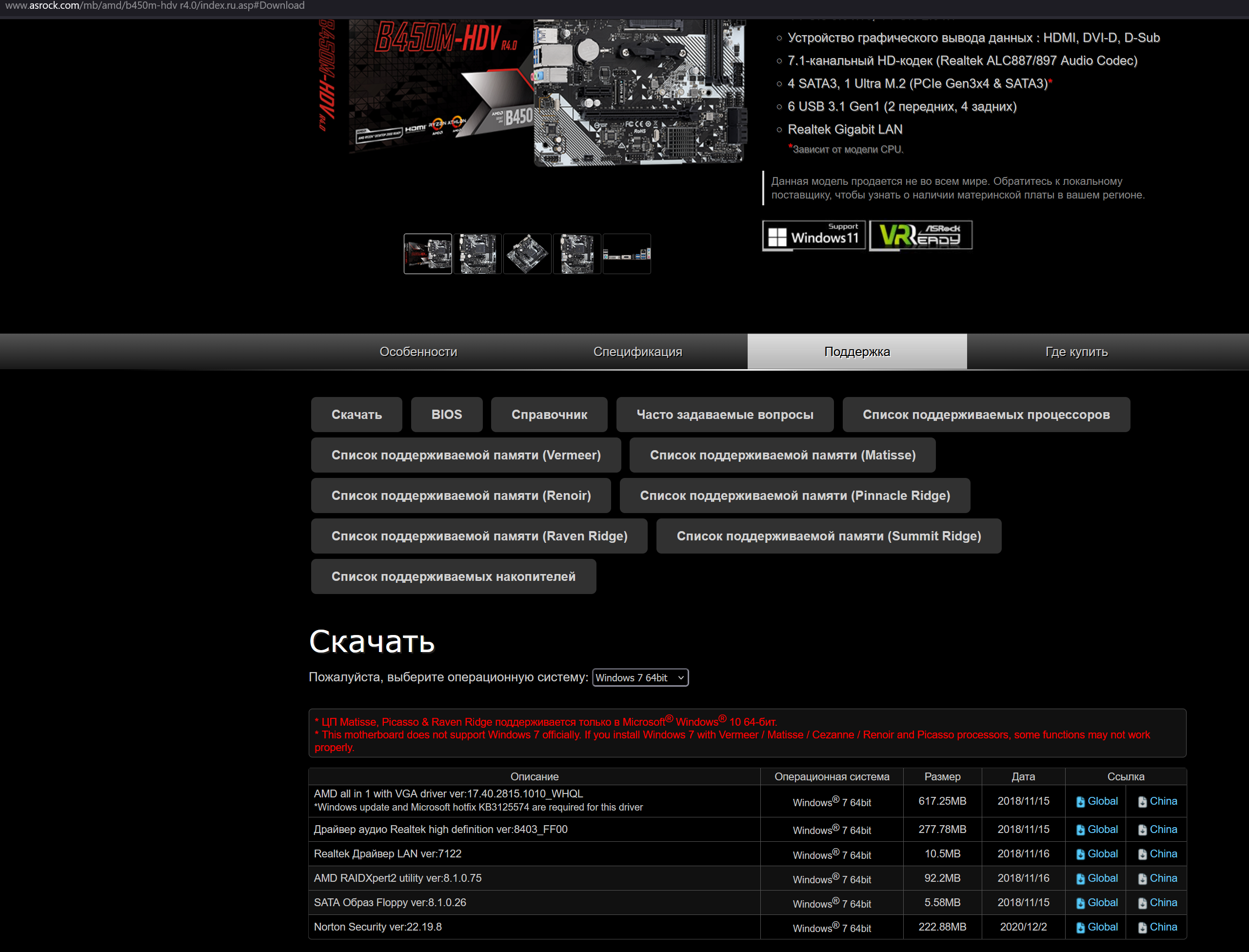Open memory support list for Pinnacle Ridge
This screenshot has width=1249, height=952.
click(x=795, y=496)
